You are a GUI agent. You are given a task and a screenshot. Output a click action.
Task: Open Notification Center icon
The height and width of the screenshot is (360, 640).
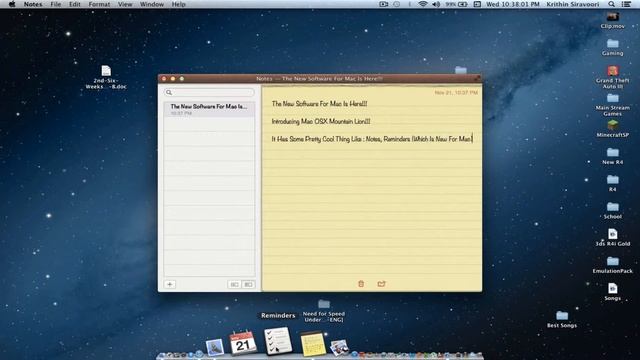(627, 4)
